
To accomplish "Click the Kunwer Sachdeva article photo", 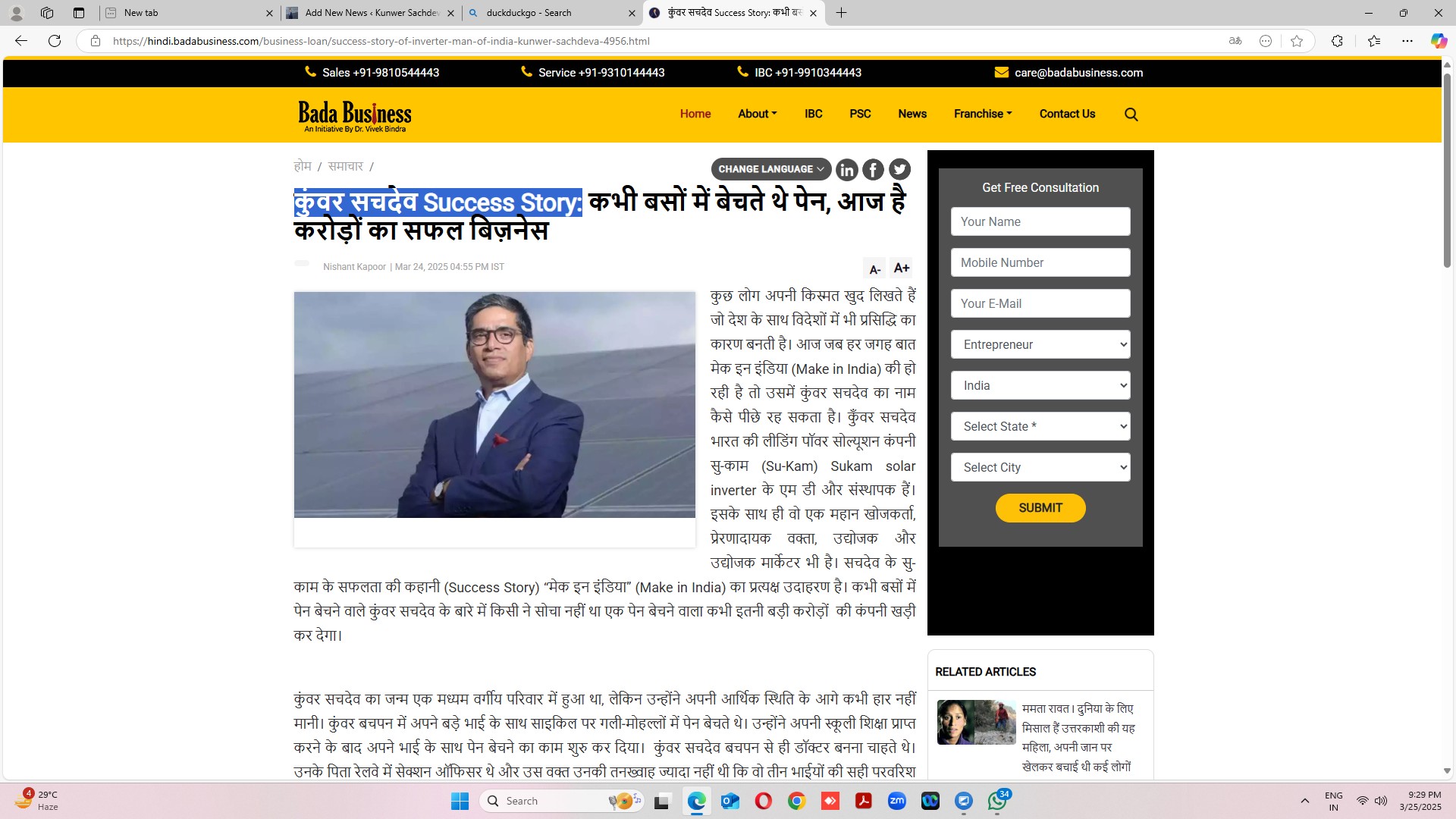I will 494,405.
